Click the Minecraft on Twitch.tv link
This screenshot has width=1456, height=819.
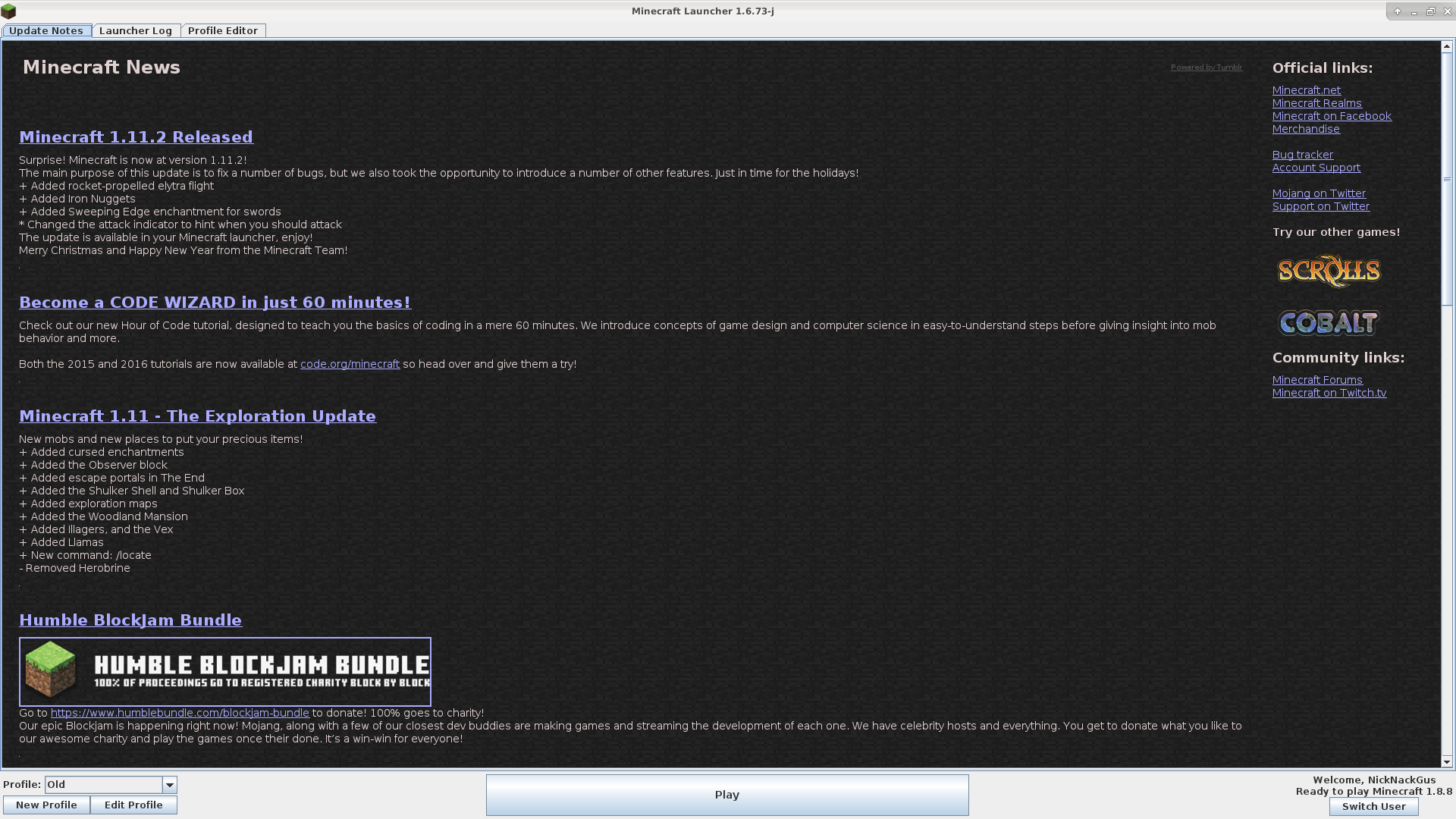tap(1329, 392)
